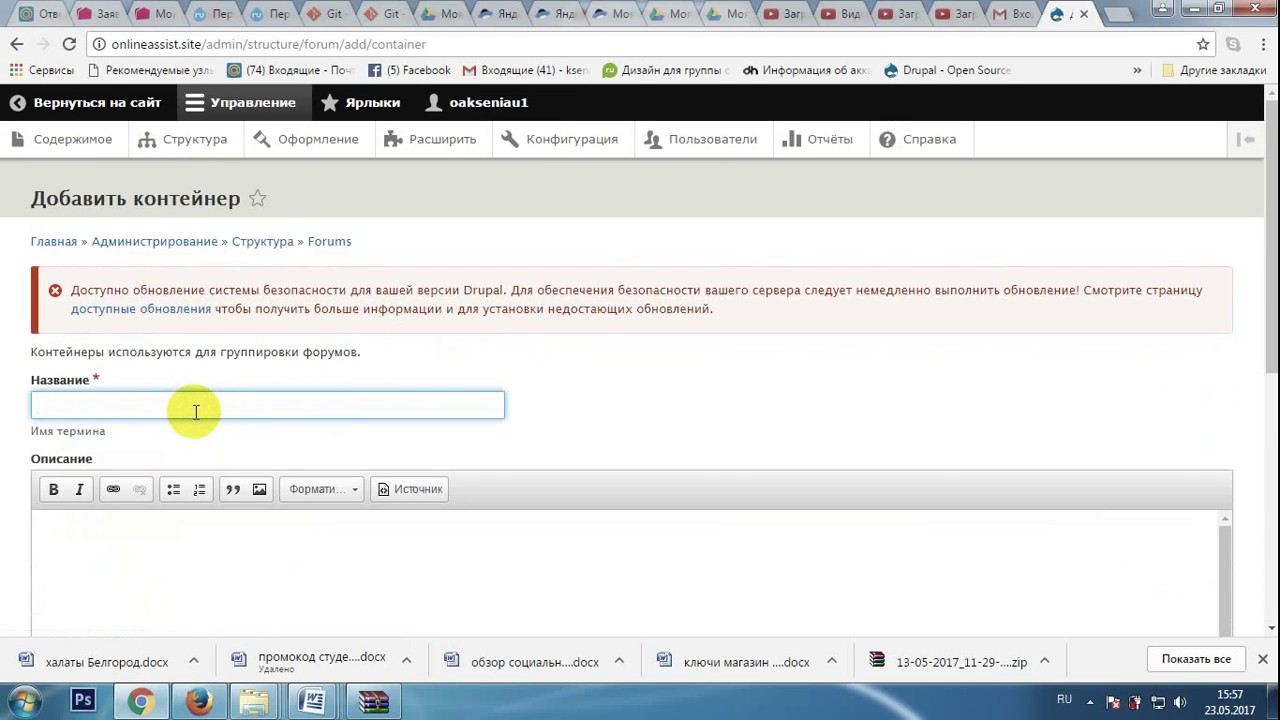Open Windows Explorer folder from taskbar
The image size is (1280, 720).
pos(255,701)
